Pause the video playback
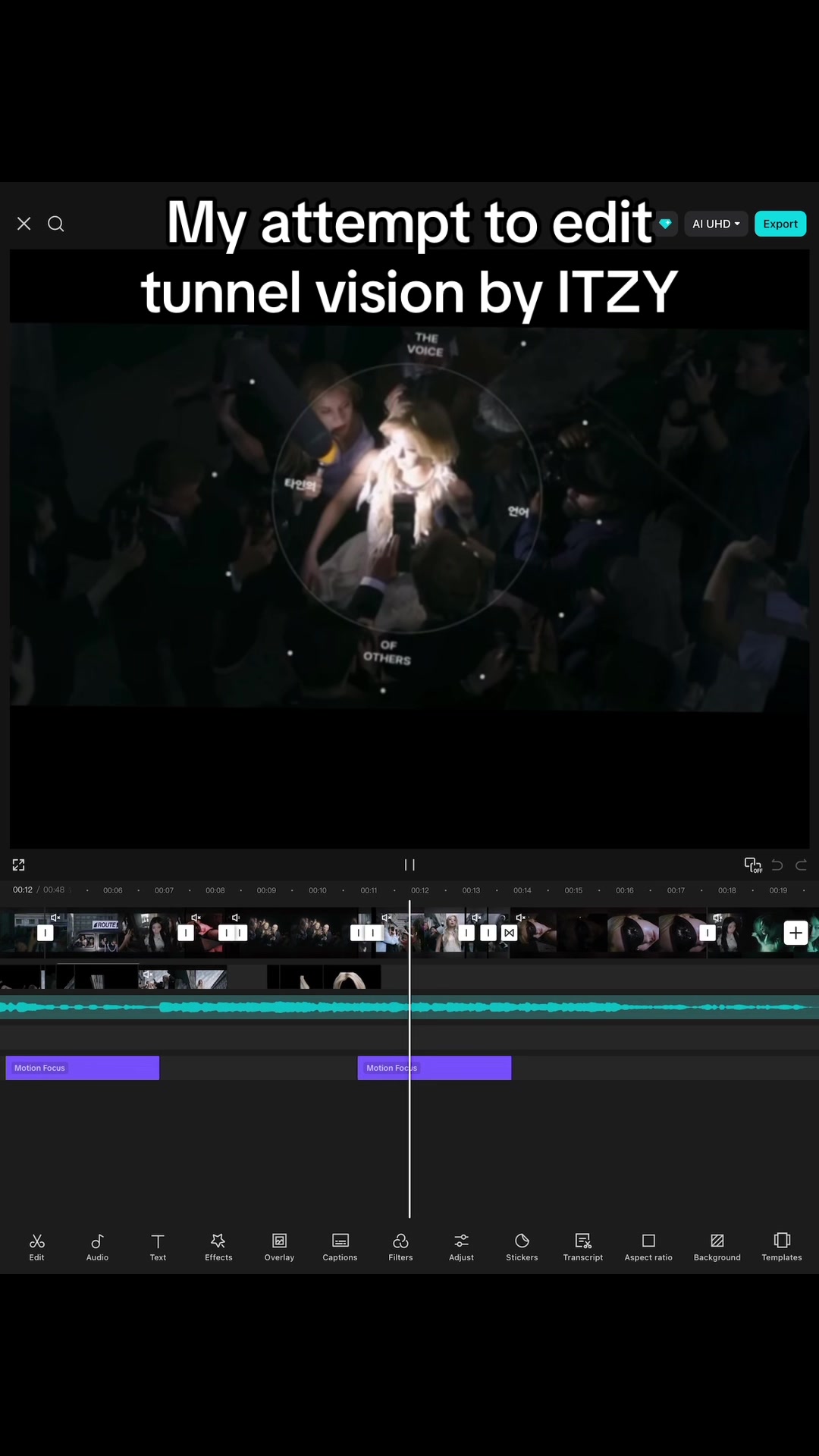This screenshot has width=819, height=1456. pyautogui.click(x=409, y=865)
